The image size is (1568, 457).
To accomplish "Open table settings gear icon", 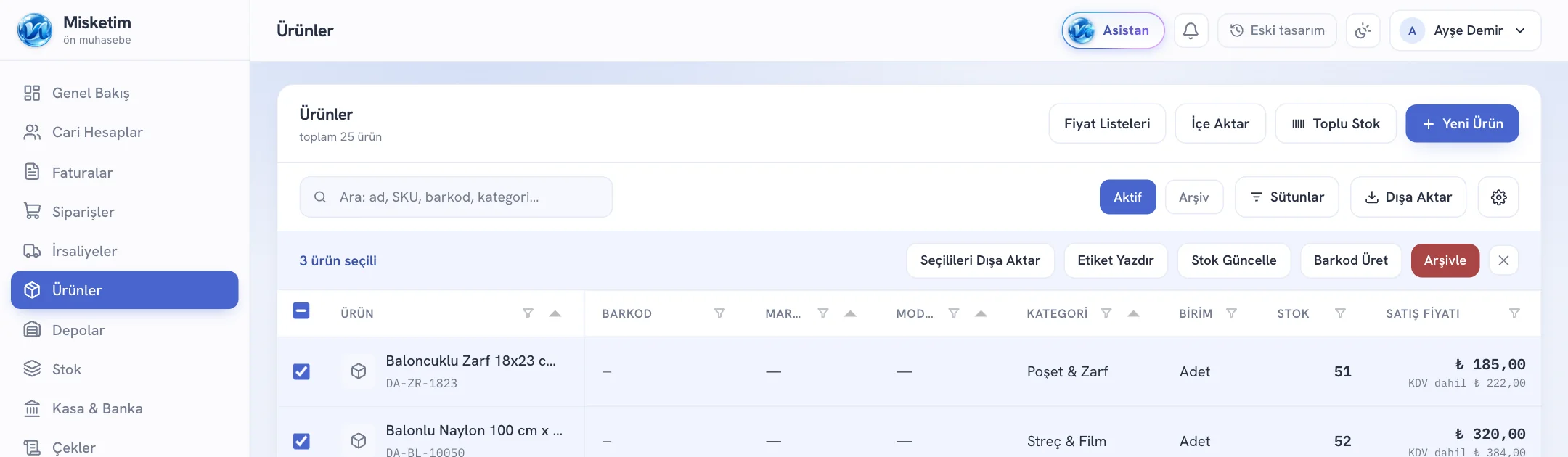I will point(1498,197).
